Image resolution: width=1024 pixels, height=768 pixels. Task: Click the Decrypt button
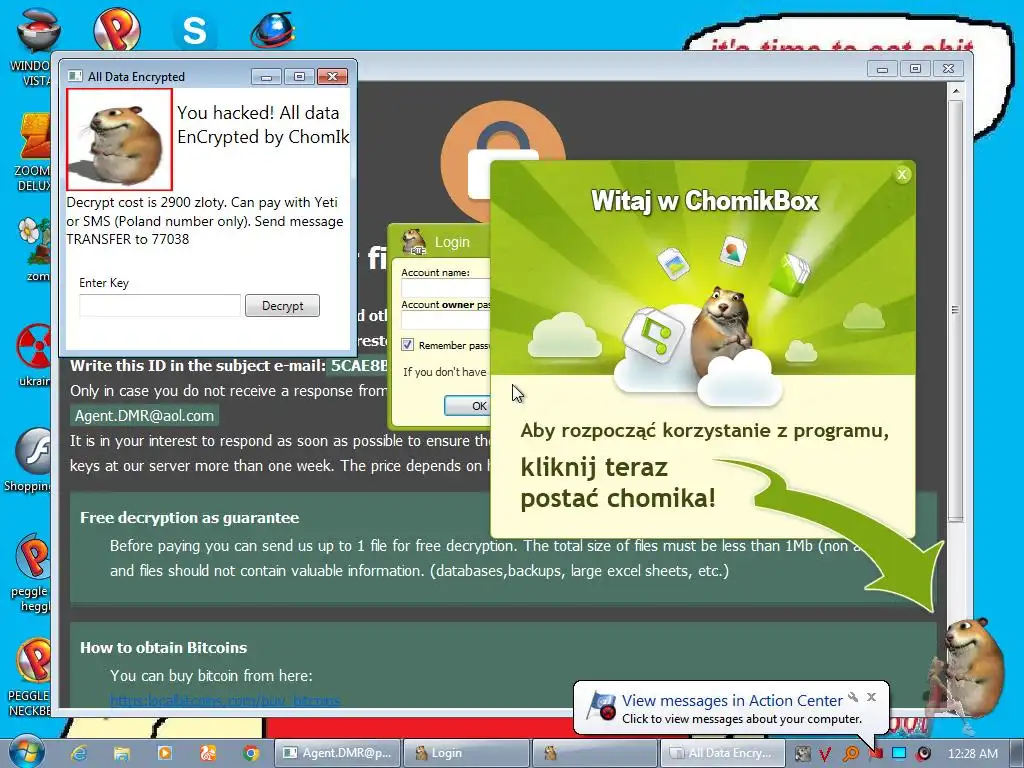282,306
